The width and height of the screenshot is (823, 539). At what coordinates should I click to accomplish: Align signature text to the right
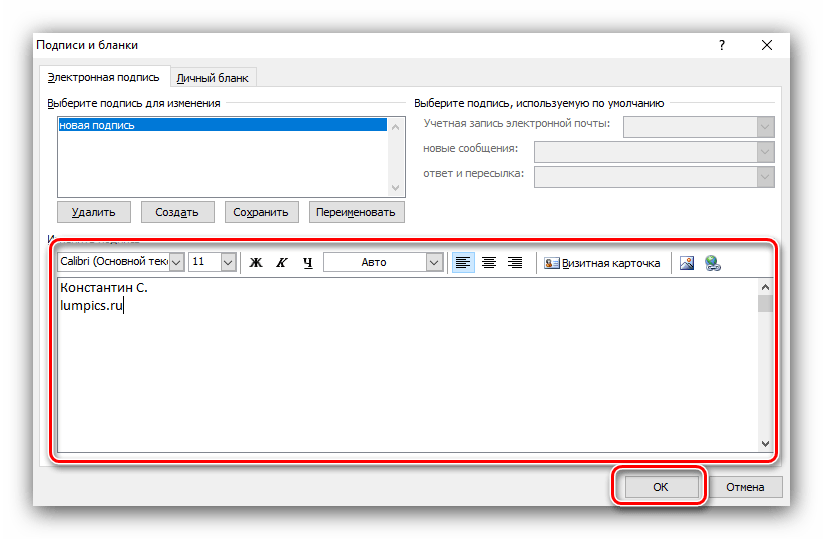[x=515, y=263]
